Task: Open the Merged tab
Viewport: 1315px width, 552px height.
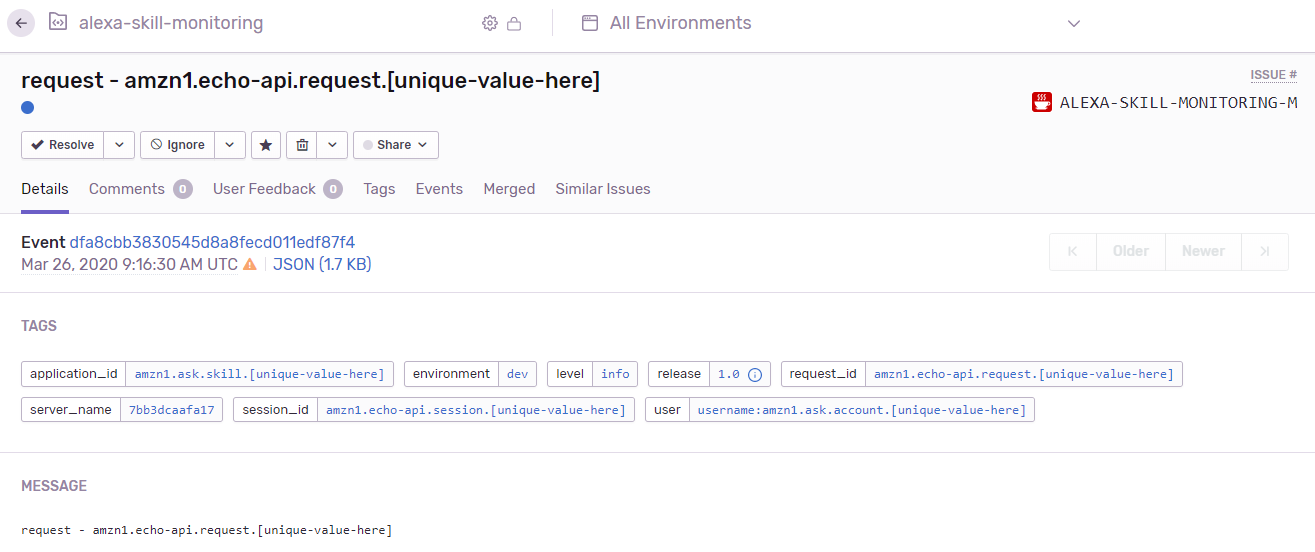Action: click(509, 189)
